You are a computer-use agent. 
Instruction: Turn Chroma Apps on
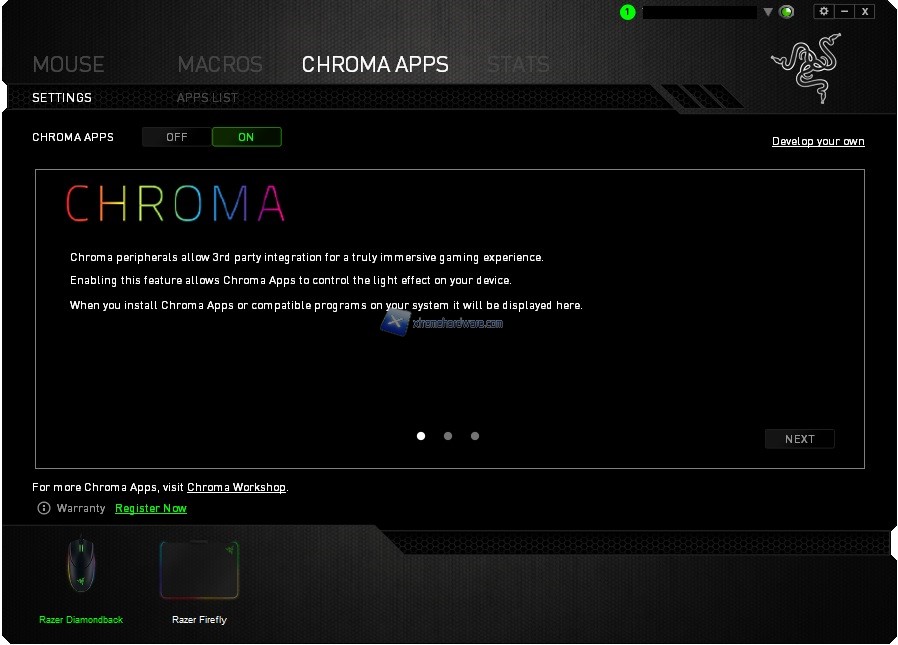tap(246, 137)
